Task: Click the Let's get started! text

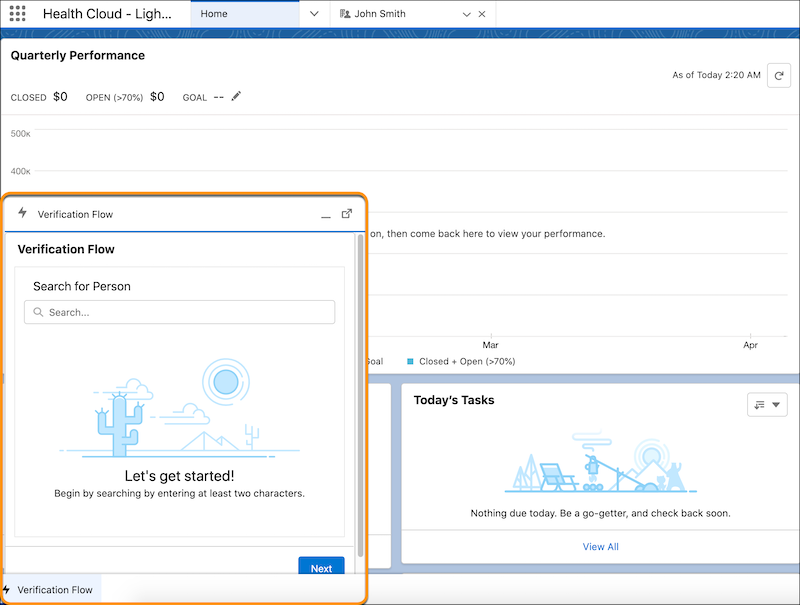Action: [x=180, y=476]
